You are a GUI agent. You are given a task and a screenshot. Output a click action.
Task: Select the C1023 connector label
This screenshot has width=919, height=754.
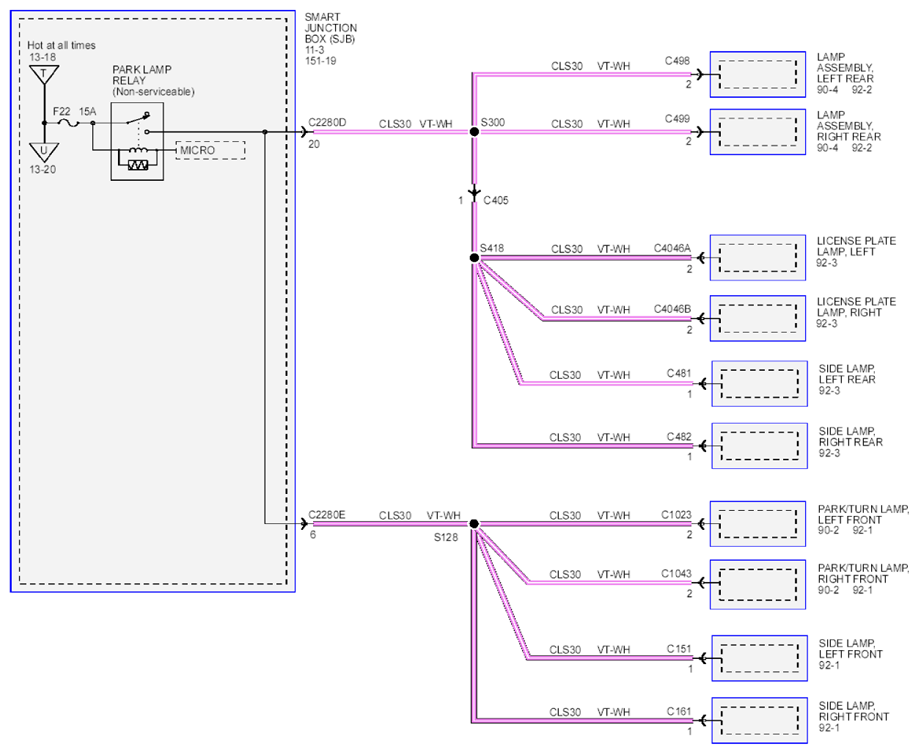pyautogui.click(x=676, y=515)
